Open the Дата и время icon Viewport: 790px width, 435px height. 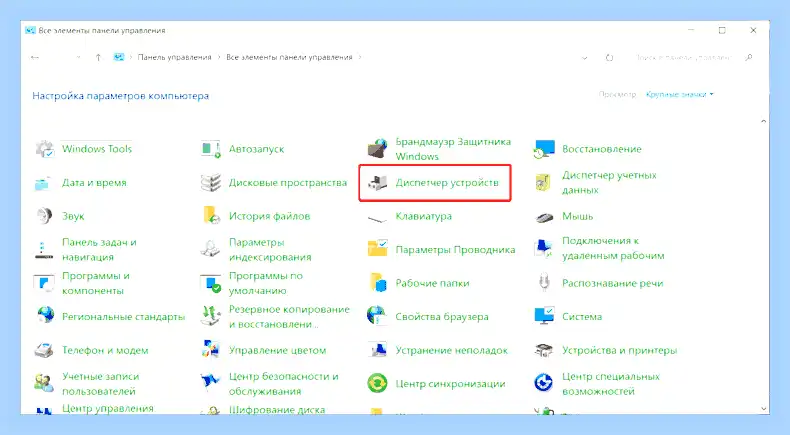coord(44,183)
